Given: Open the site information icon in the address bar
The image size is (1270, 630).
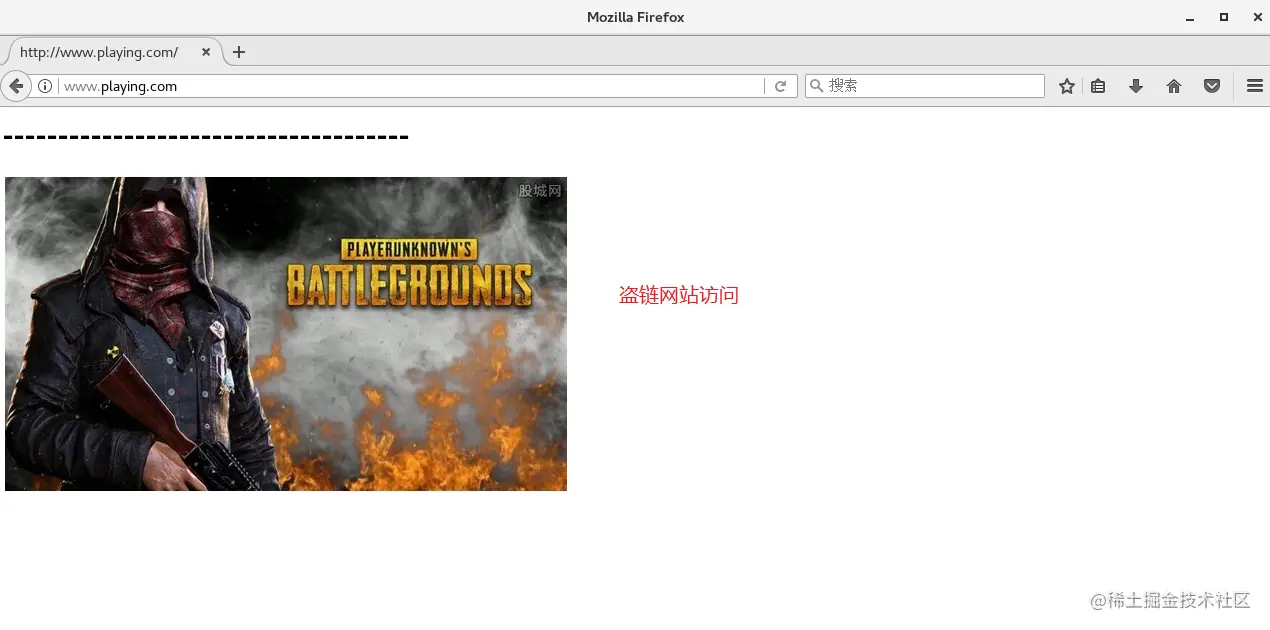Looking at the screenshot, I should 45,86.
